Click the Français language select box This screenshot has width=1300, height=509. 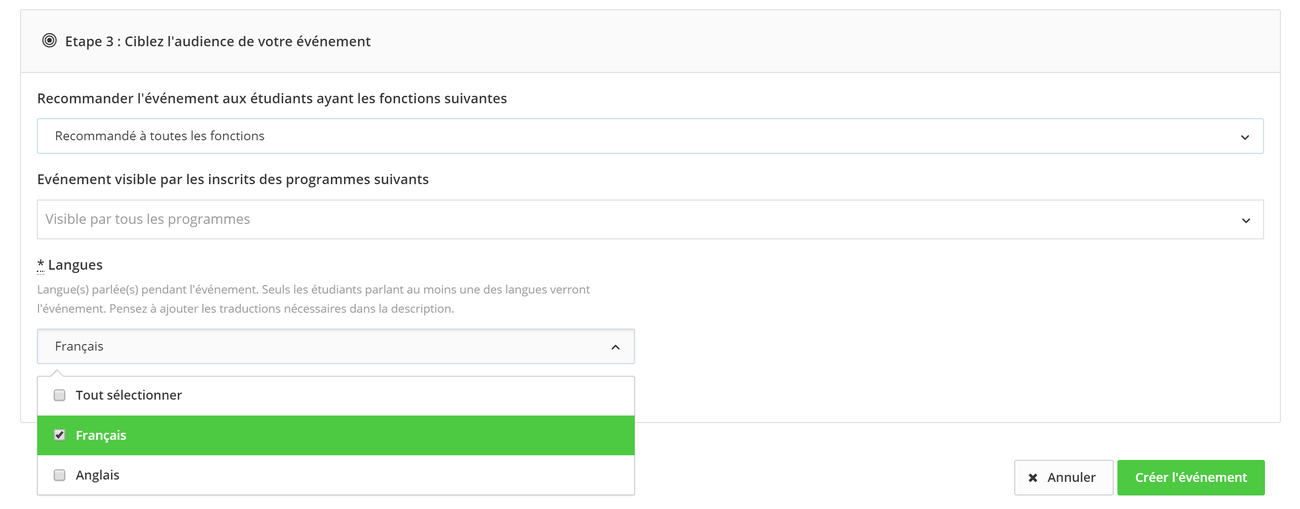pyautogui.click(x=320, y=346)
